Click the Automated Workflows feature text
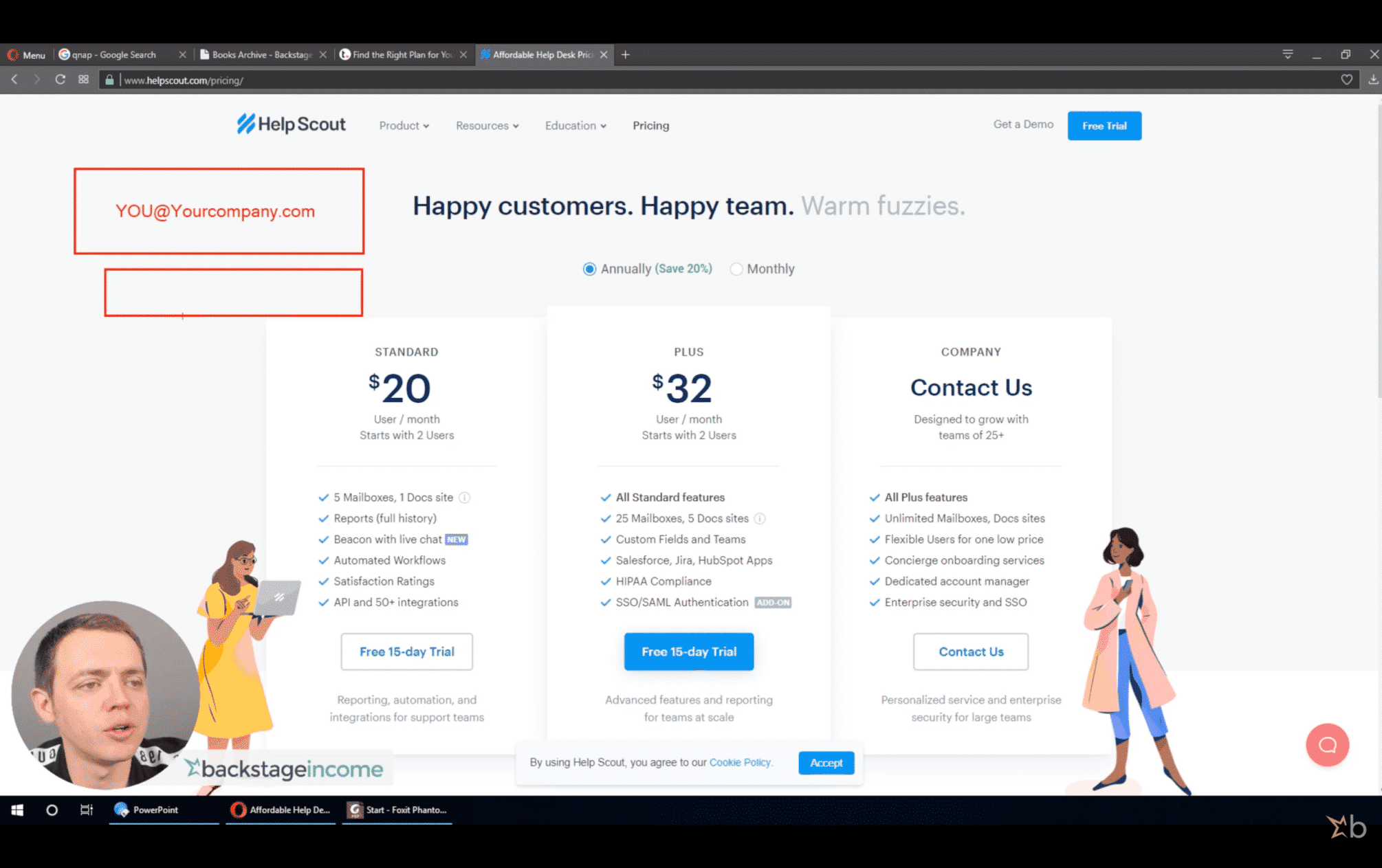Viewport: 1382px width, 868px height. click(390, 561)
